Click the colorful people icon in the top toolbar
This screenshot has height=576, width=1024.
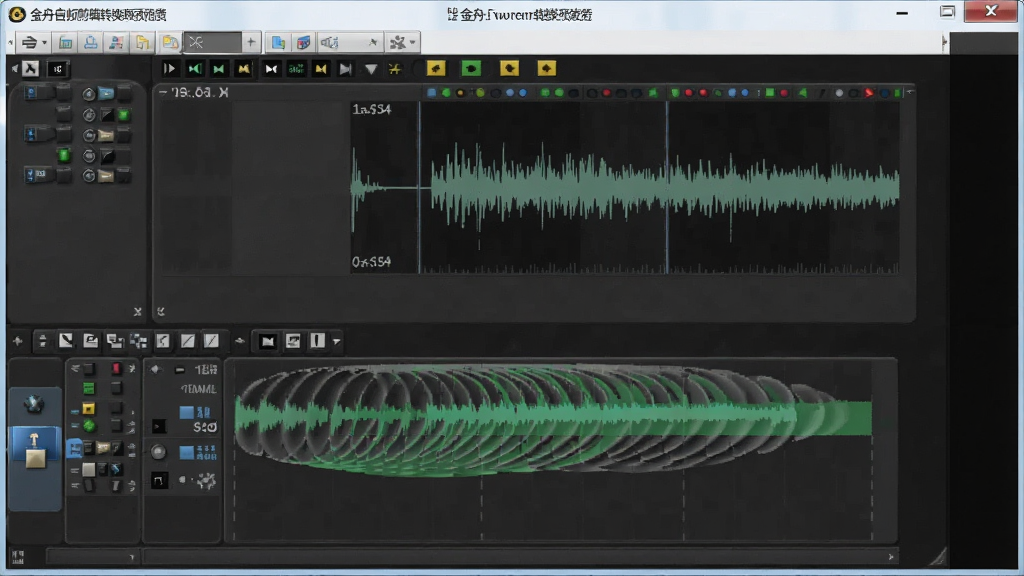[116, 42]
